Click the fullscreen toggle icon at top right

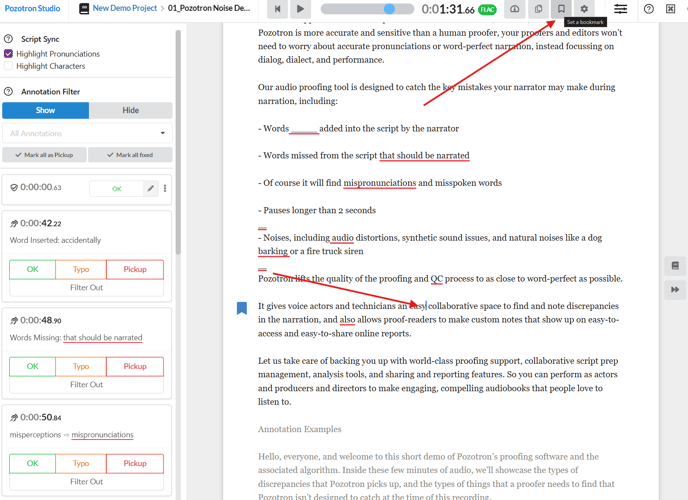pos(670,9)
